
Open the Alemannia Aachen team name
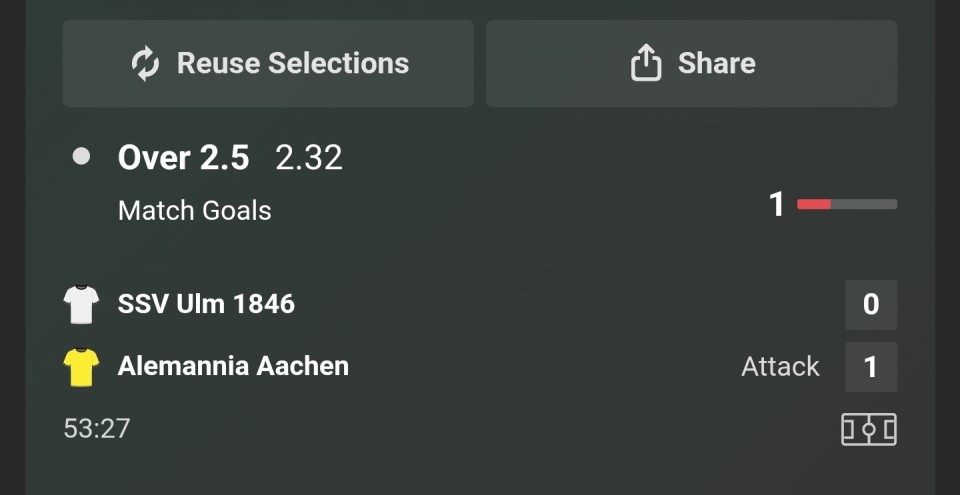click(233, 366)
